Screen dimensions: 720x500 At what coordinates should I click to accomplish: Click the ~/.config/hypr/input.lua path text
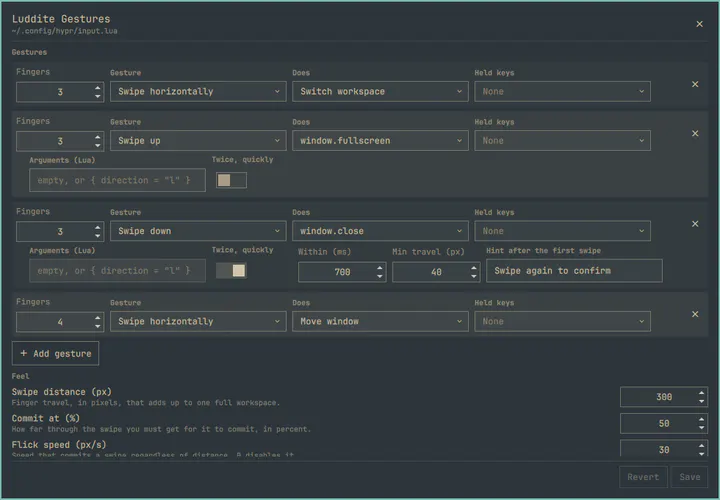pyautogui.click(x=64, y=31)
